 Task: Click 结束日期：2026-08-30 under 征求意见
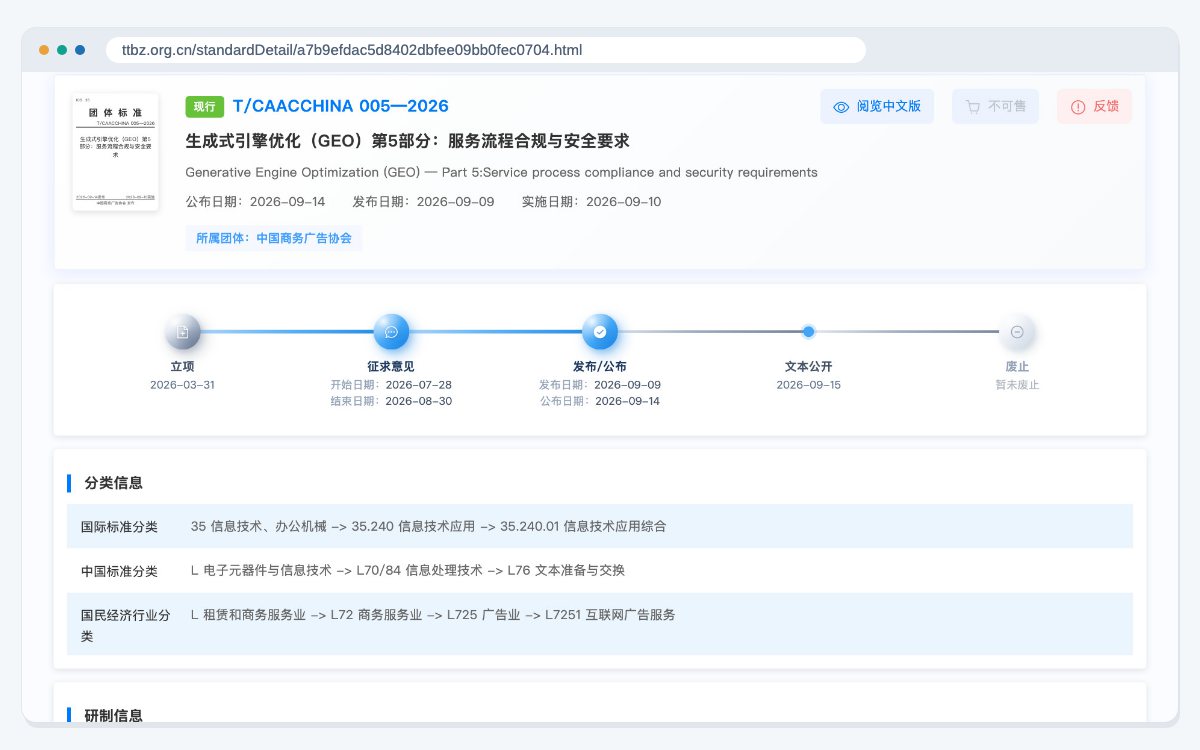click(x=391, y=401)
